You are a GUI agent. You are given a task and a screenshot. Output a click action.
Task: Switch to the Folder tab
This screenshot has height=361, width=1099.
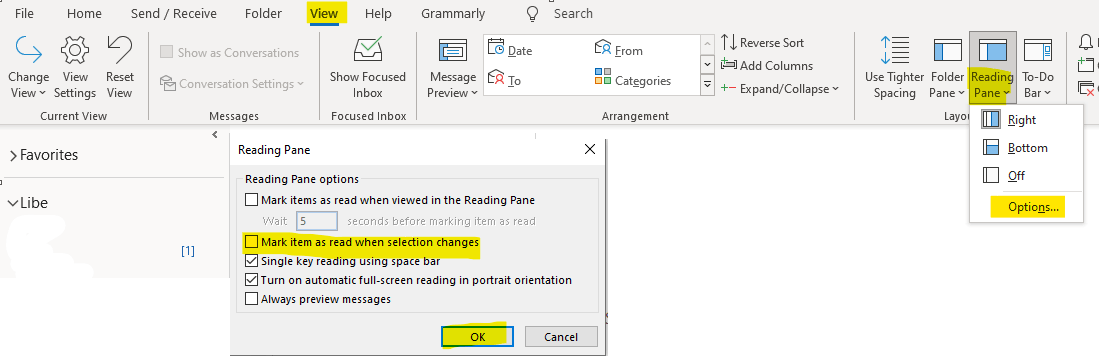(x=264, y=13)
